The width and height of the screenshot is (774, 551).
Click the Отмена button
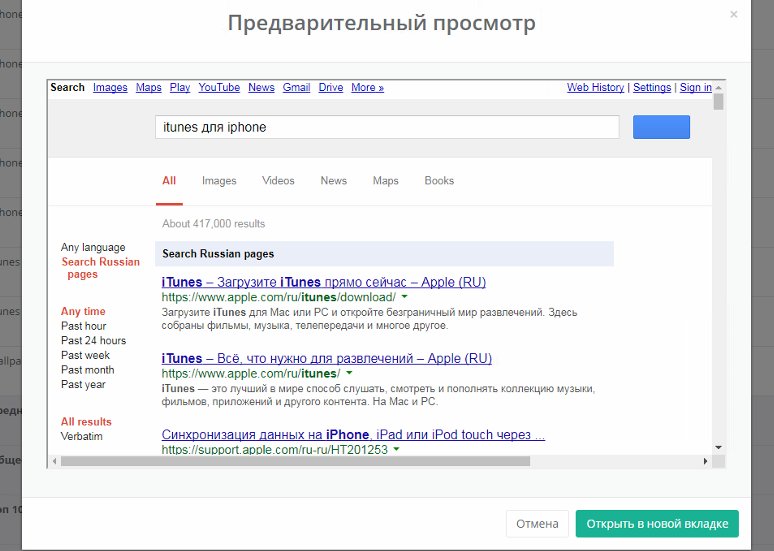point(537,524)
